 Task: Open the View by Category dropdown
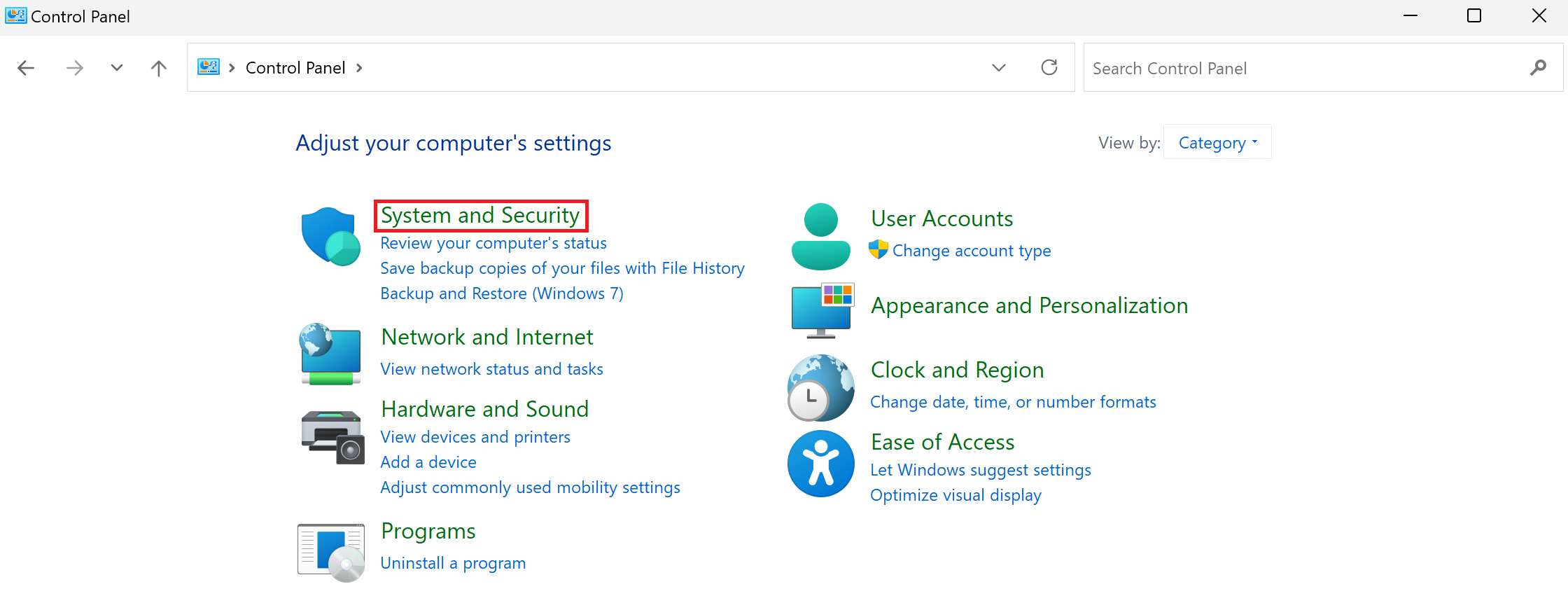click(1217, 142)
